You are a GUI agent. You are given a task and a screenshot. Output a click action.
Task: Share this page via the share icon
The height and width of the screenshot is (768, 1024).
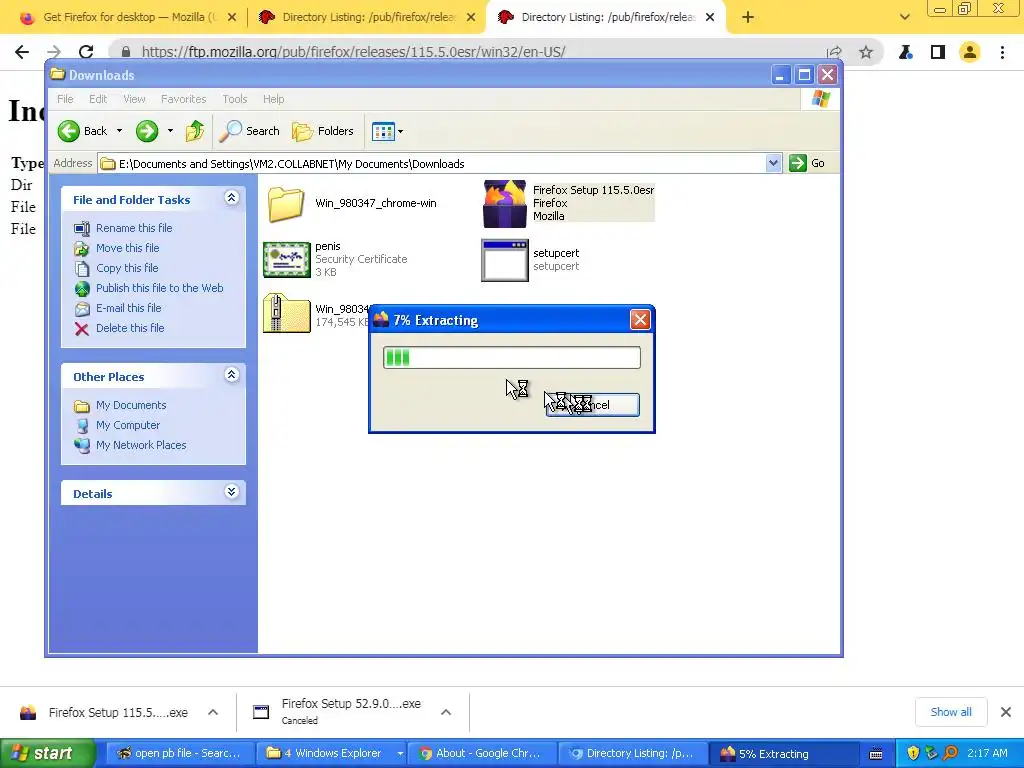tap(834, 52)
